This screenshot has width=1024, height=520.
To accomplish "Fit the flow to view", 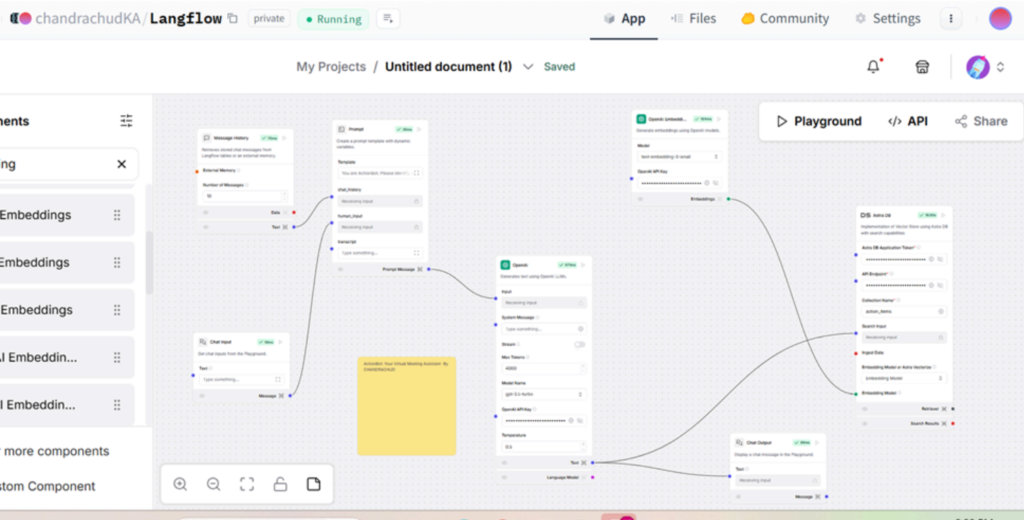I will (247, 484).
